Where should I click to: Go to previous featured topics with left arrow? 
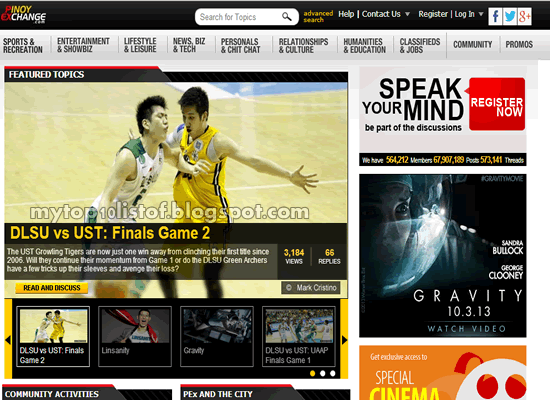point(8,340)
